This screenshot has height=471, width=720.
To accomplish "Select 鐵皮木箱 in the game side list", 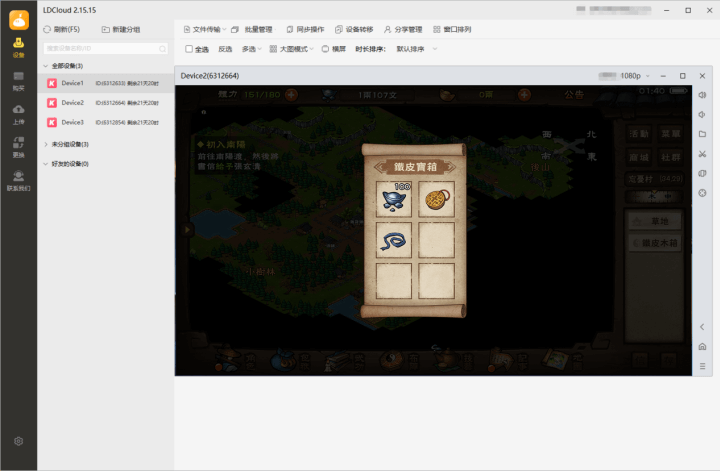I will (x=655, y=243).
